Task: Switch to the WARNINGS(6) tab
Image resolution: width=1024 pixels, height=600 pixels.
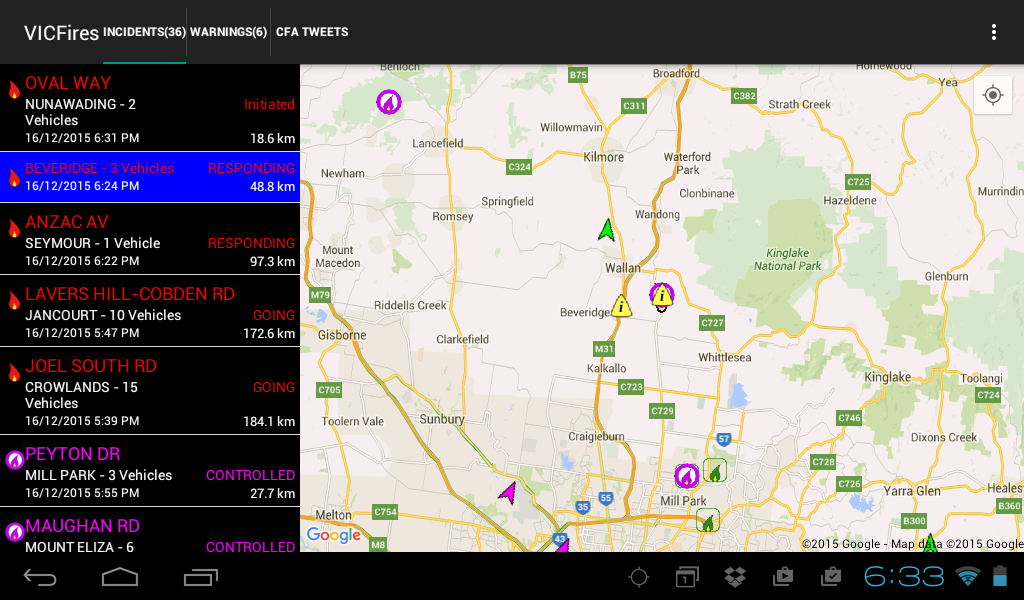Action: [229, 32]
